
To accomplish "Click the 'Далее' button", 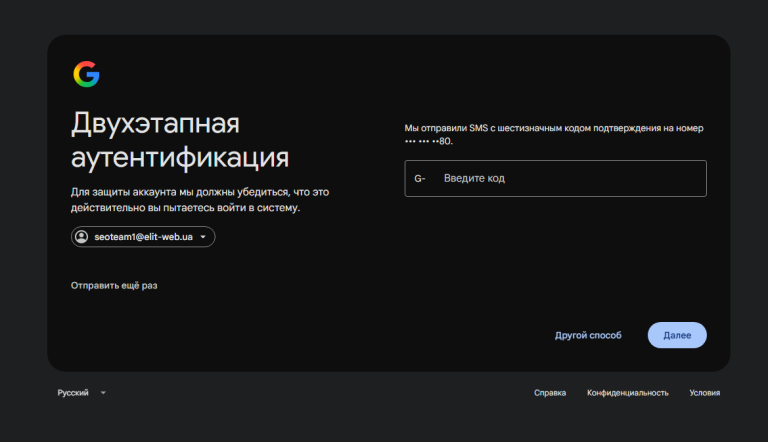I will click(x=677, y=335).
